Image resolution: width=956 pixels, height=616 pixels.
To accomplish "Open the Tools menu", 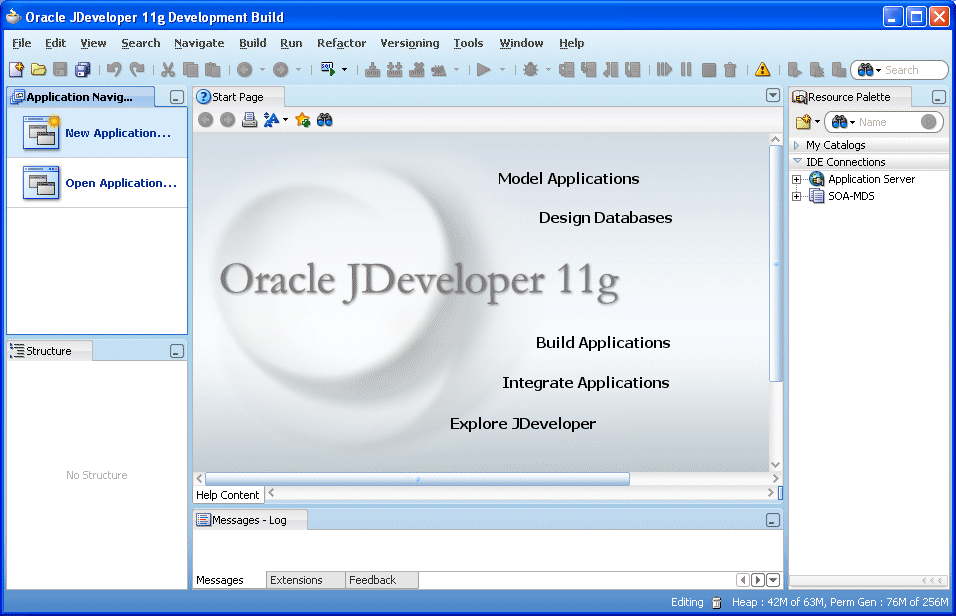I will 468,43.
